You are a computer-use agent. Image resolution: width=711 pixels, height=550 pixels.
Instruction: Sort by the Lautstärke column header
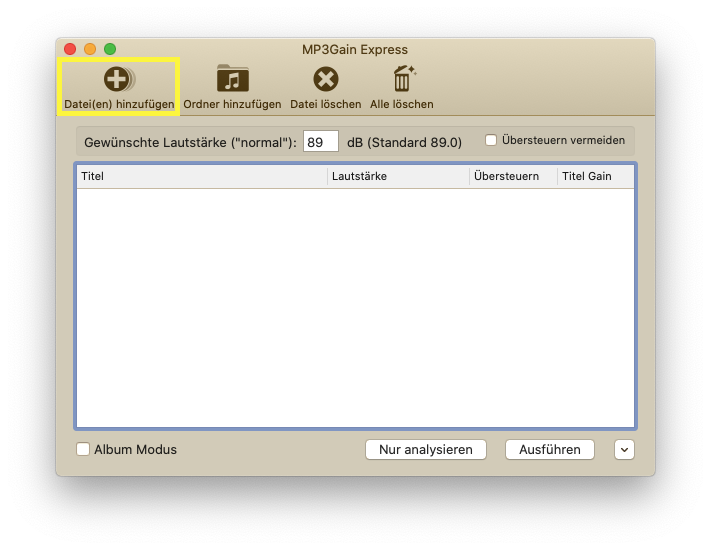pyautogui.click(x=398, y=176)
